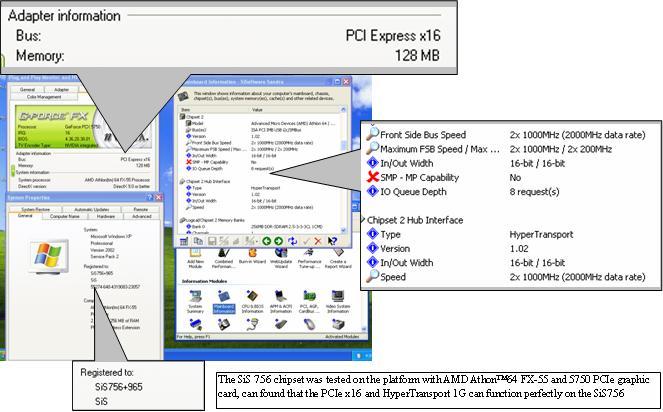
Task: Click the scroll-down arrow in Sandra modules pane
Action: [363, 329]
